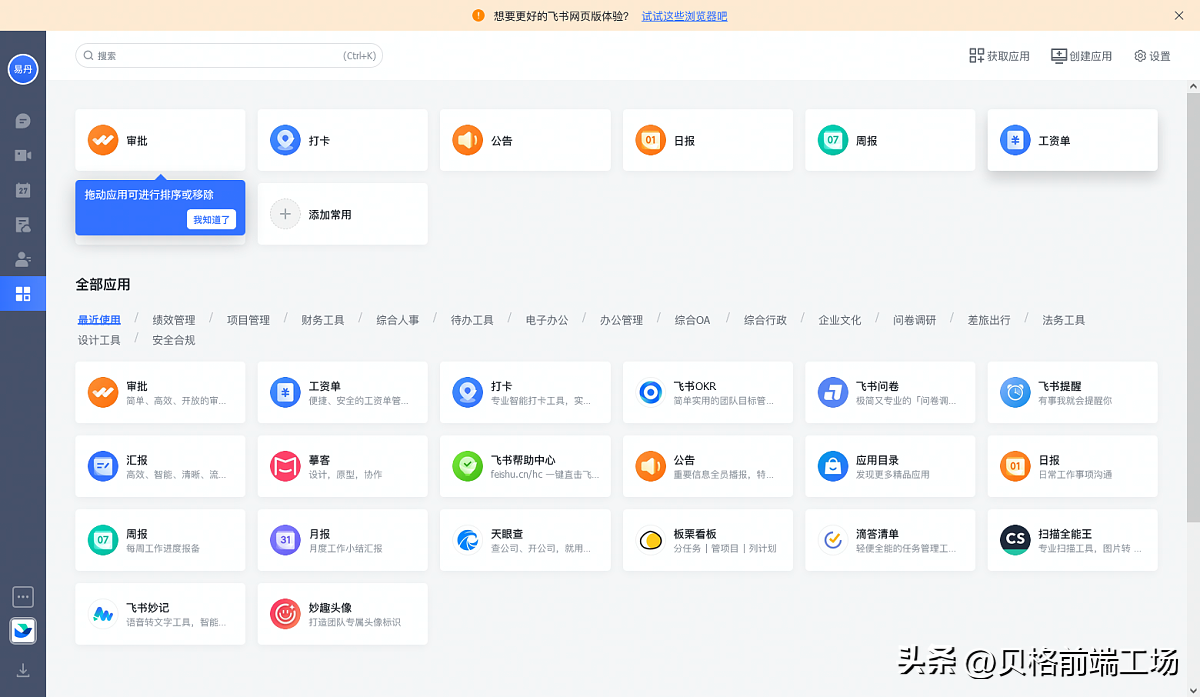1200x697 pixels.
Task: Open 摹客 design app
Action: tap(343, 466)
